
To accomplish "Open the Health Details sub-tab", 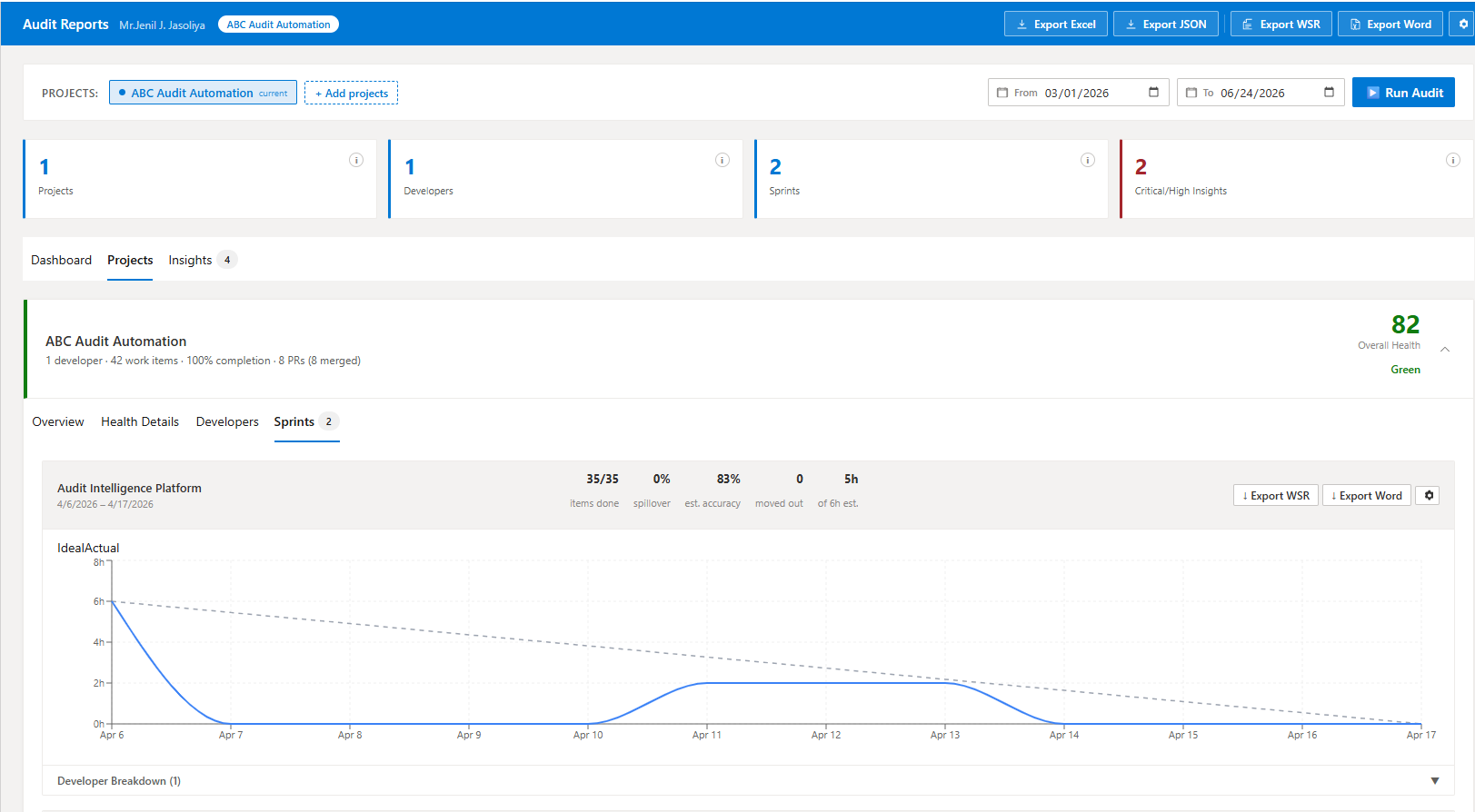I will coord(140,421).
